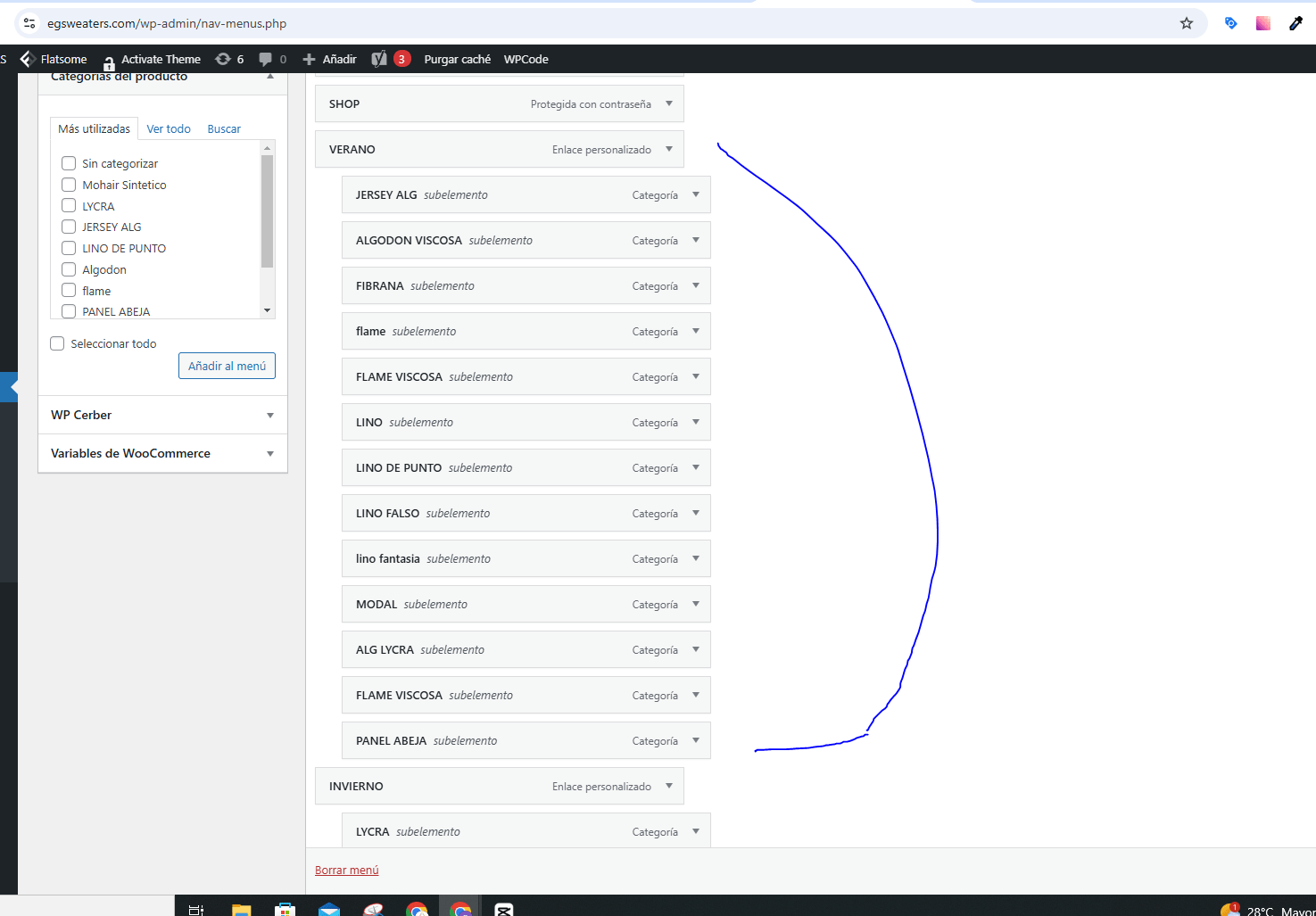Expand the LINO FALSO item arrow
Viewport: 1316px width, 916px height.
click(696, 513)
